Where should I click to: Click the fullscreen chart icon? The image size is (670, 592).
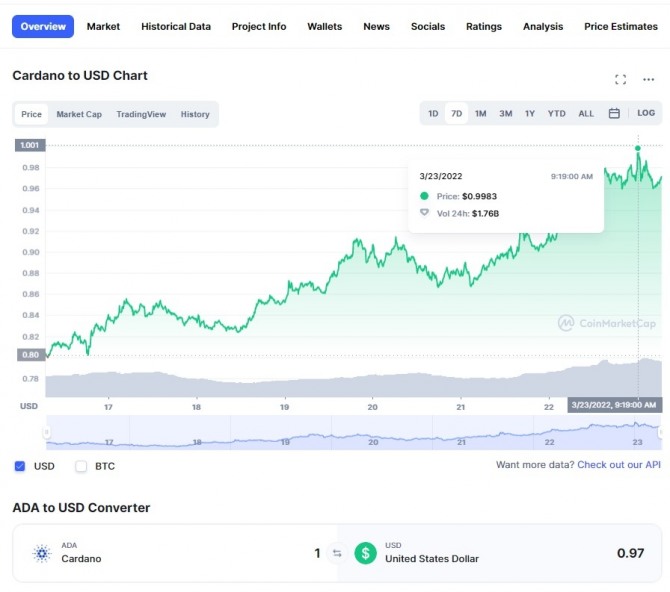point(620,79)
